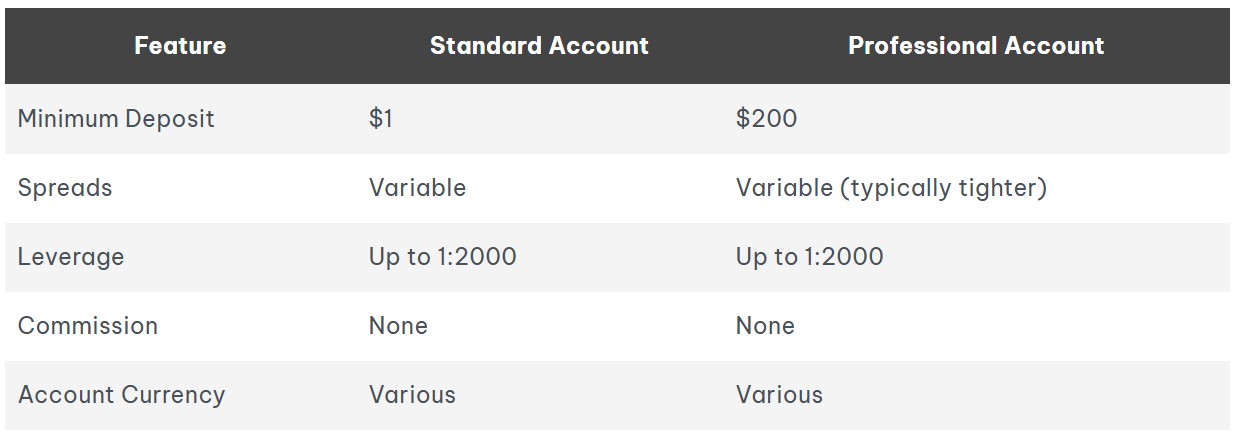Click the $1 minimum deposit value
Screen dimensions: 1238x448
(x=381, y=119)
